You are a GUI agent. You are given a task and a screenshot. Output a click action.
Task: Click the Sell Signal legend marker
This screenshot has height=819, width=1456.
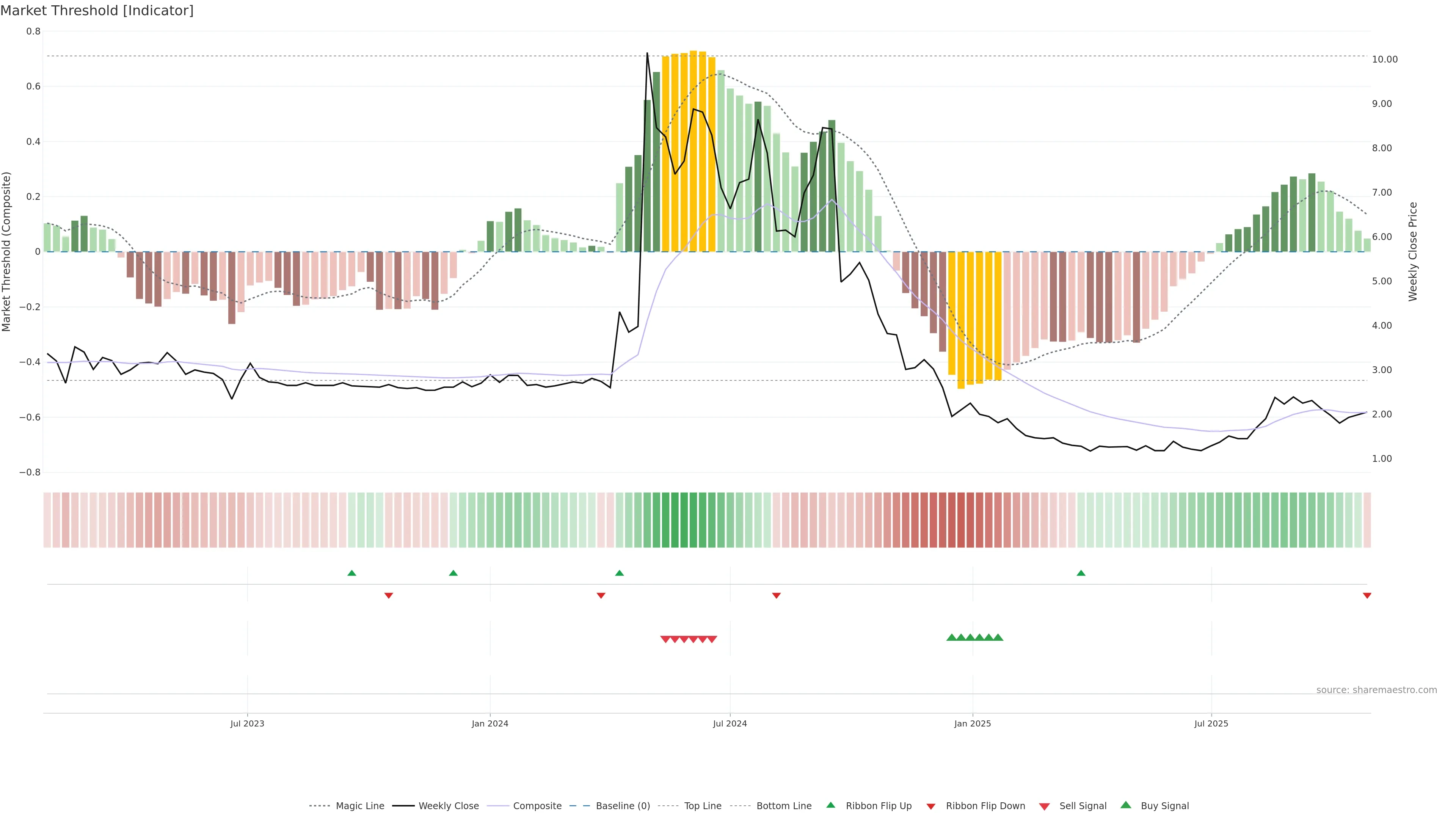click(1045, 806)
